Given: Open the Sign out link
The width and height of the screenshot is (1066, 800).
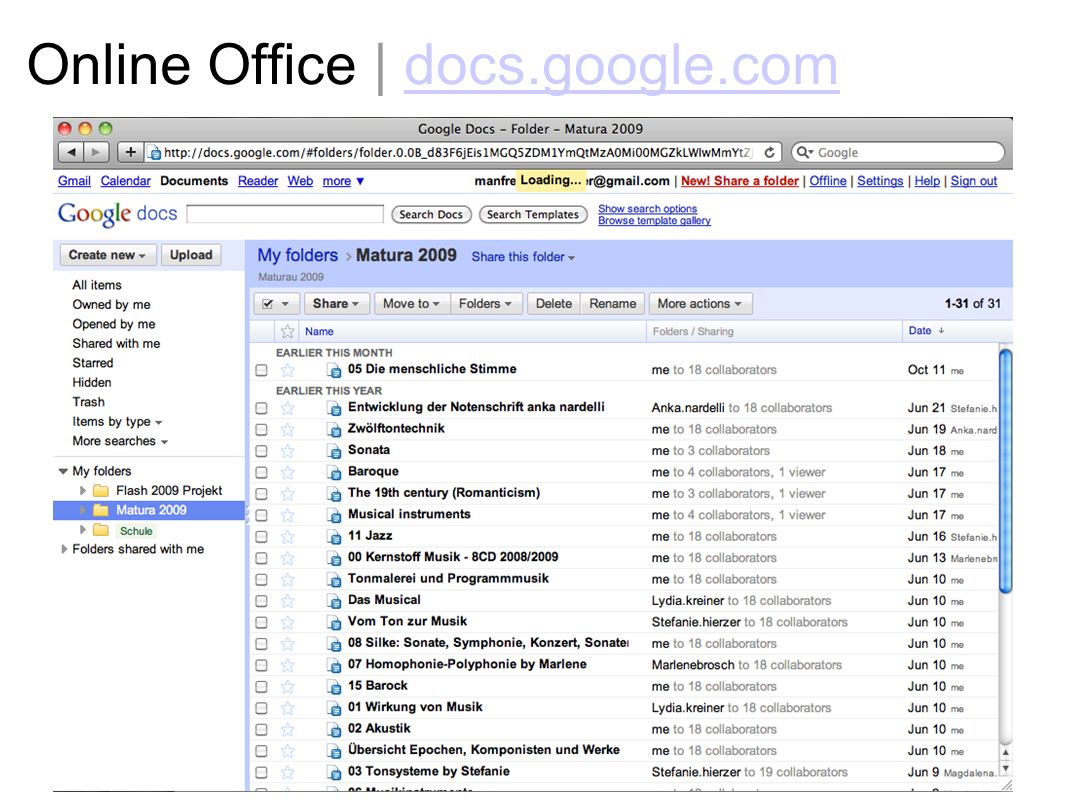Looking at the screenshot, I should (974, 181).
